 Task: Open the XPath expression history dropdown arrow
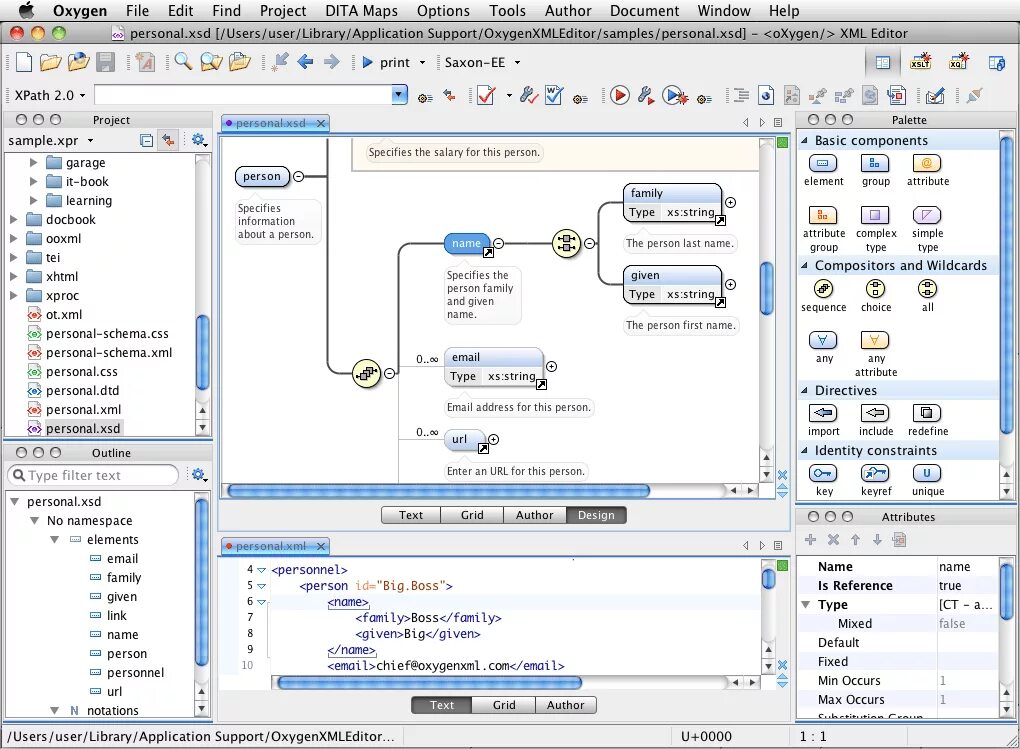tap(399, 95)
